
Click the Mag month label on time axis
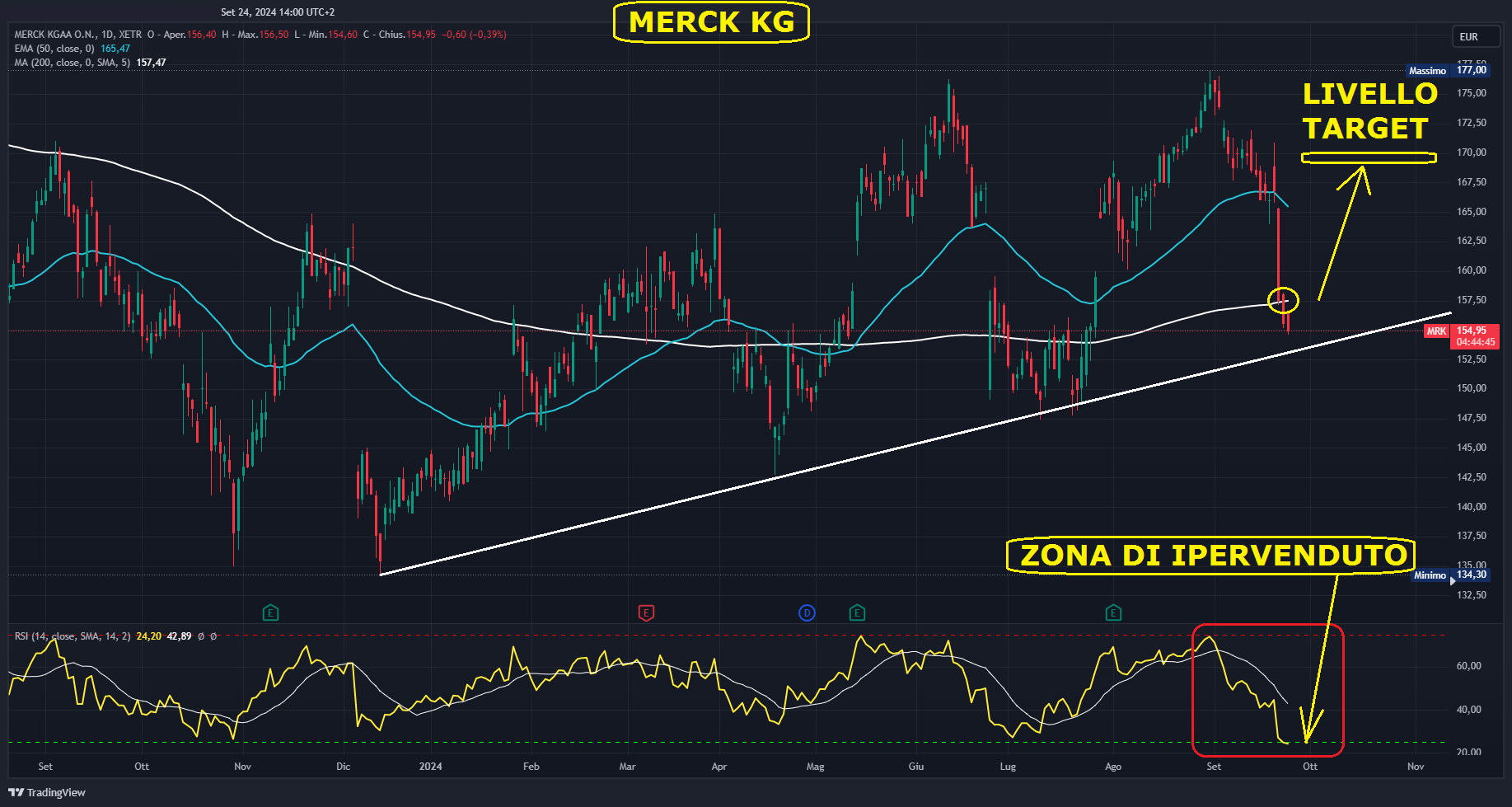pyautogui.click(x=816, y=767)
